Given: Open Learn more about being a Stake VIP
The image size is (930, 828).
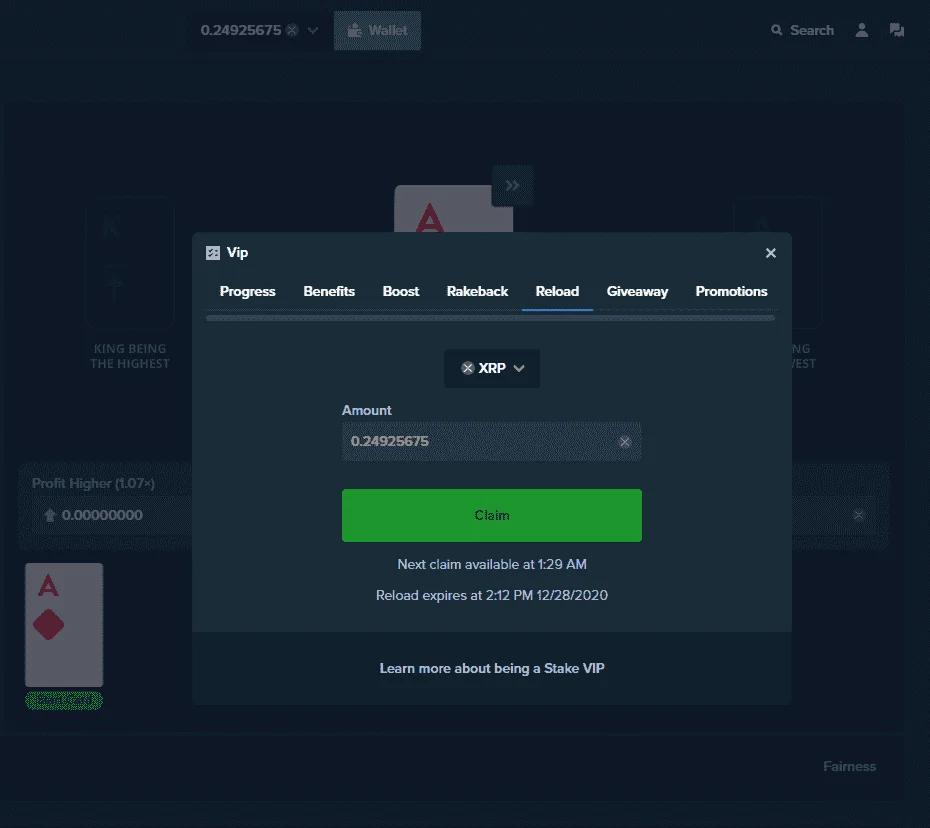Looking at the screenshot, I should pyautogui.click(x=492, y=668).
